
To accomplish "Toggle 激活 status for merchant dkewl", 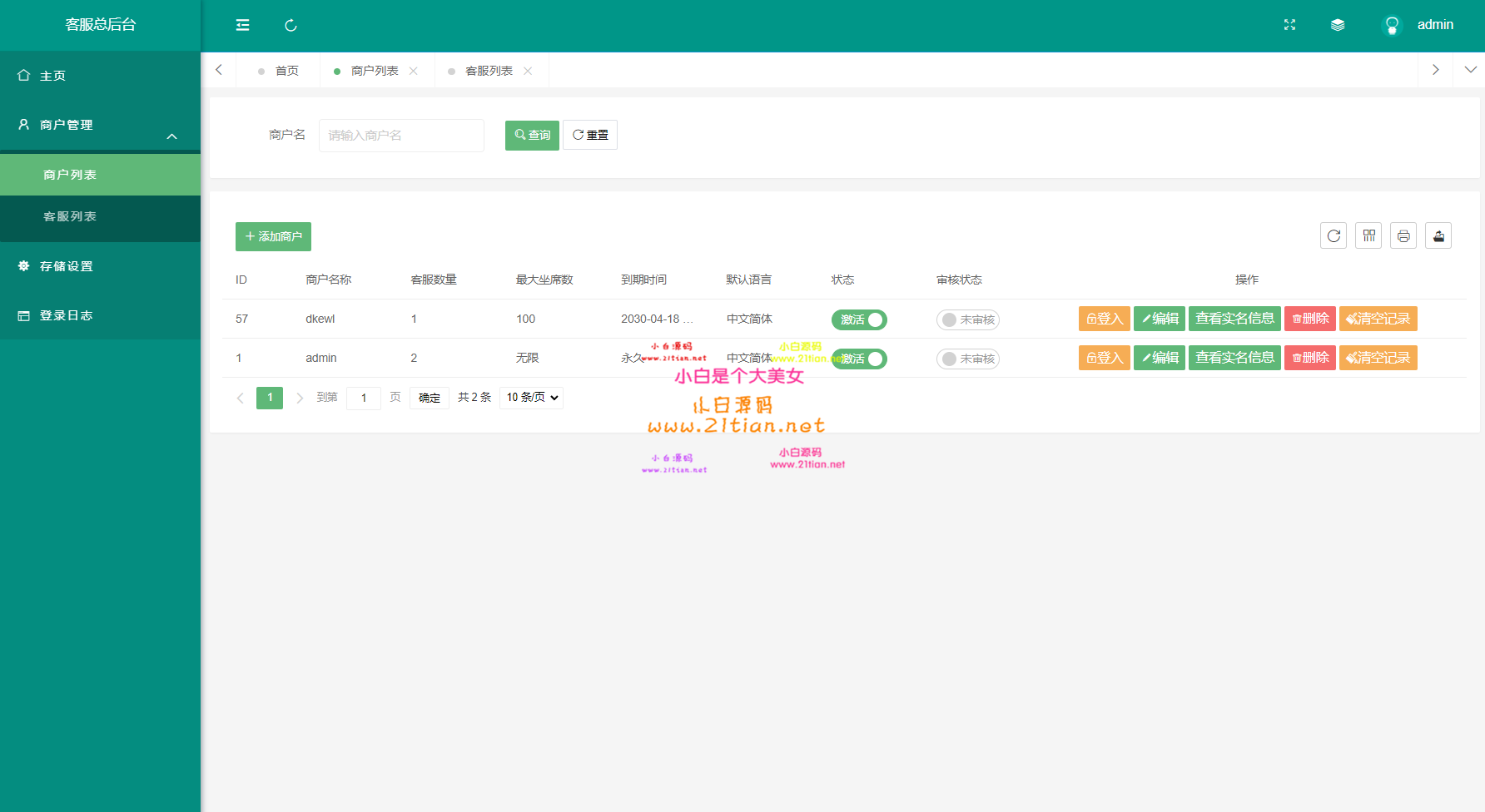I will pos(859,319).
